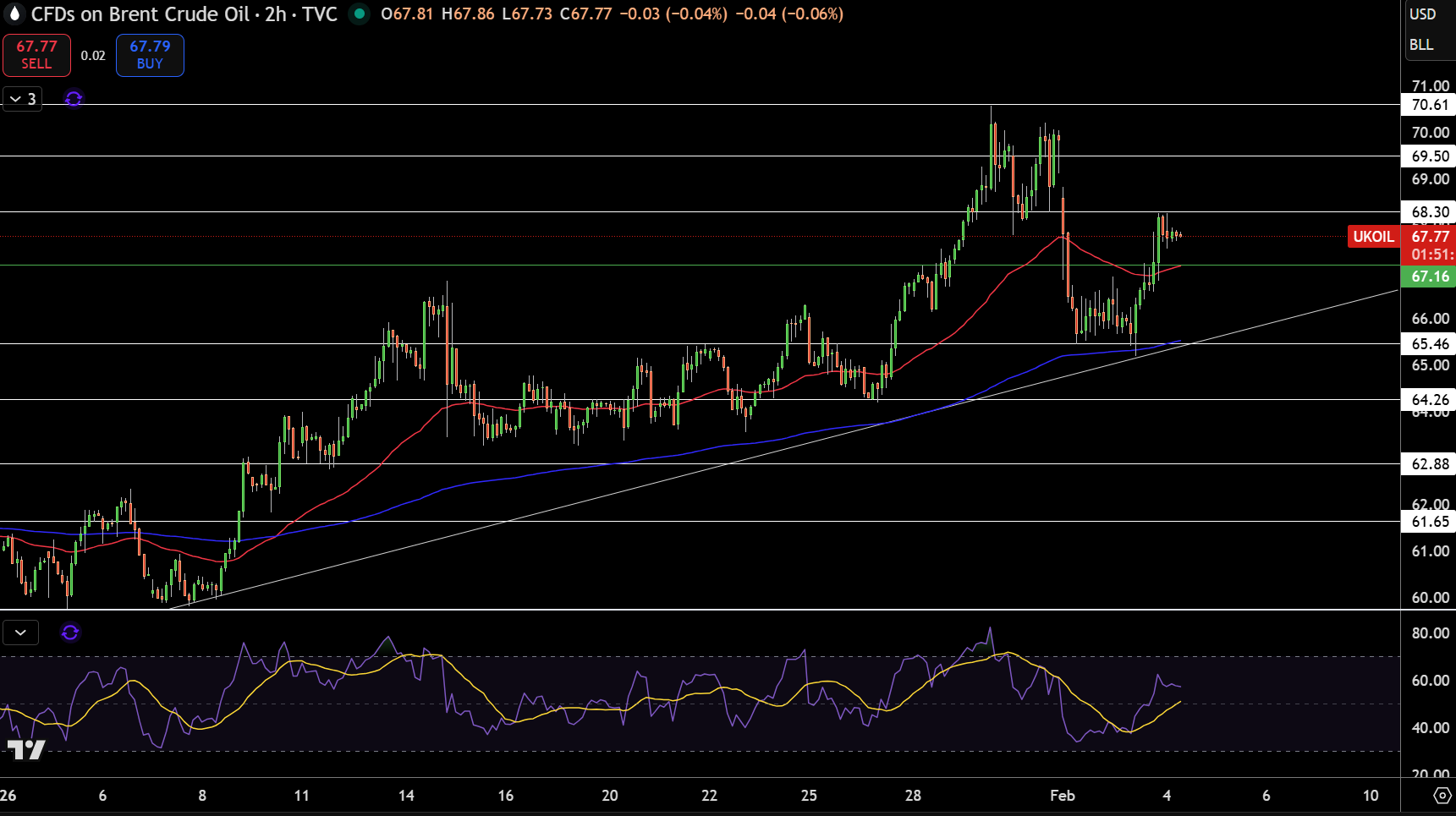The height and width of the screenshot is (816, 1456).
Task: Click the 62.88 horizontal line price label
Action: click(1429, 463)
